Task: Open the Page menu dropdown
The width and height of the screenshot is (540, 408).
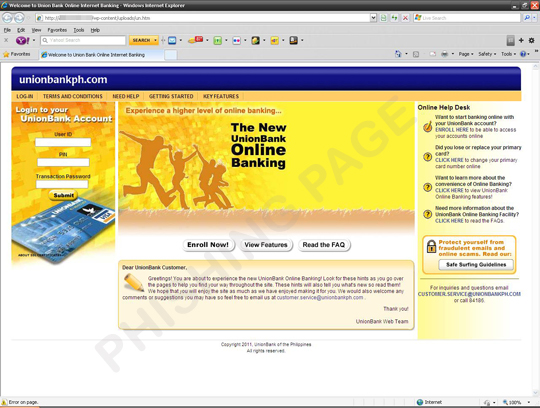Action: [466, 54]
